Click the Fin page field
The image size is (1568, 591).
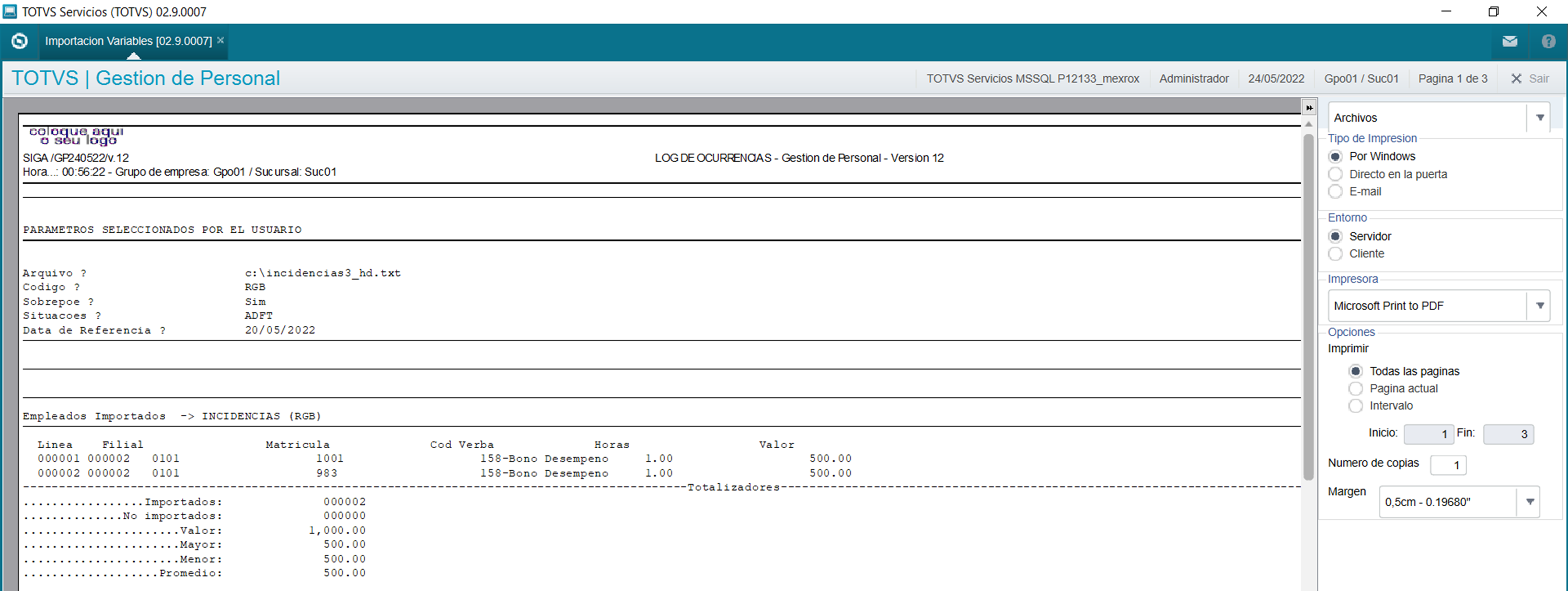1508,434
